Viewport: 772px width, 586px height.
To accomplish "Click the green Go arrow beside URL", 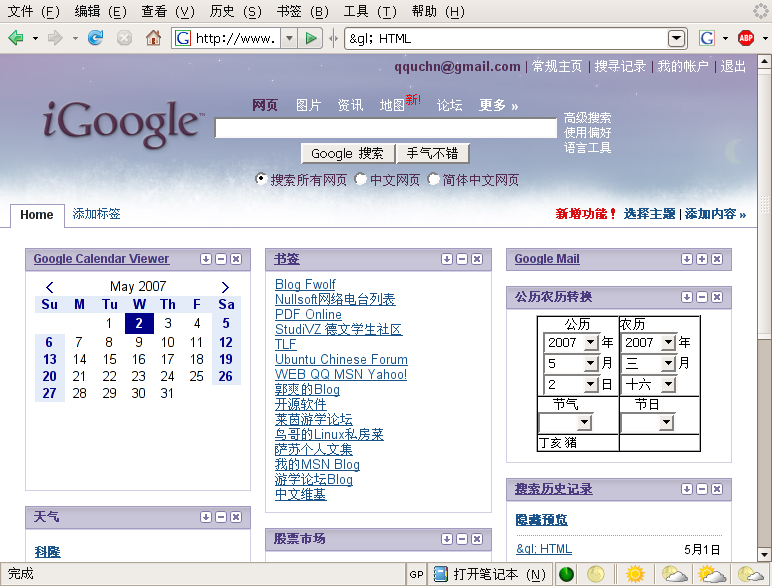I will pos(311,38).
